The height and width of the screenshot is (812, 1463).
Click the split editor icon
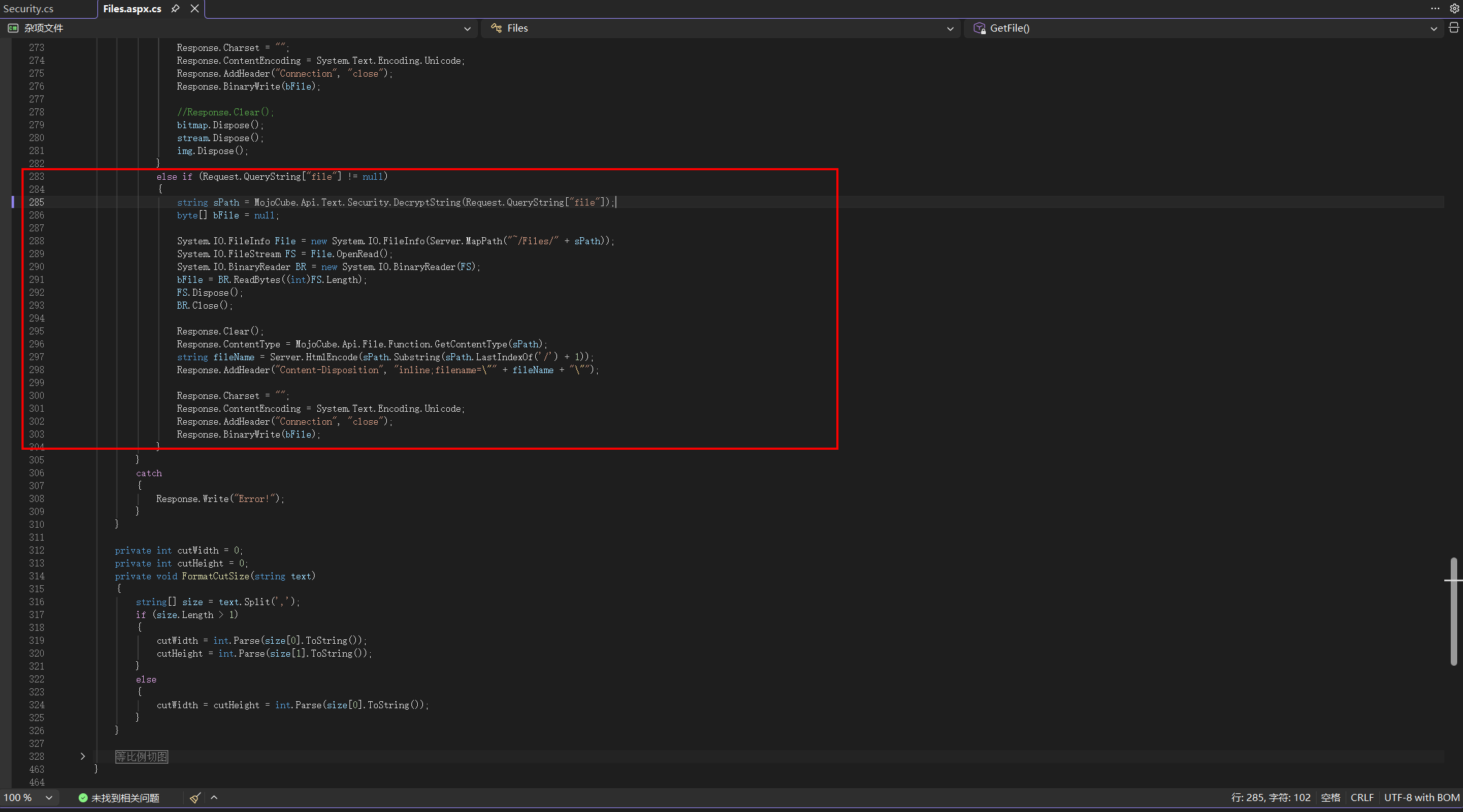point(1453,28)
